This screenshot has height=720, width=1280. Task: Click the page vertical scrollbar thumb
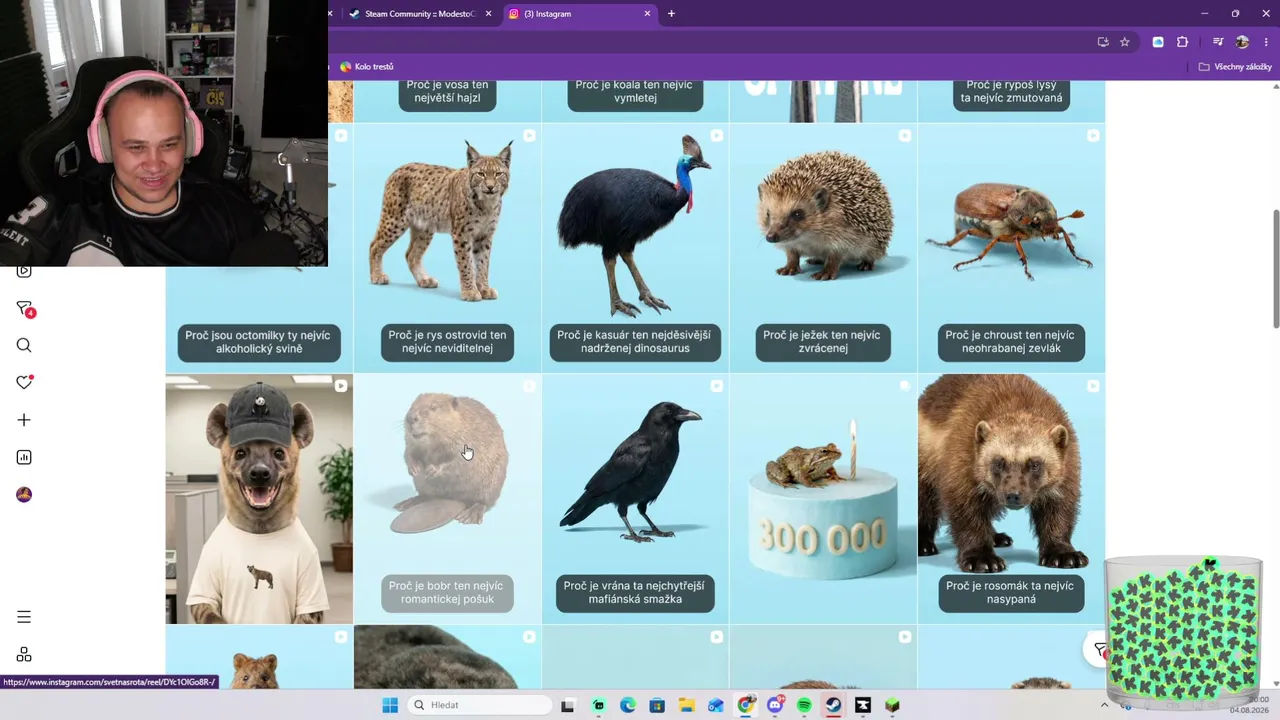click(x=1276, y=268)
